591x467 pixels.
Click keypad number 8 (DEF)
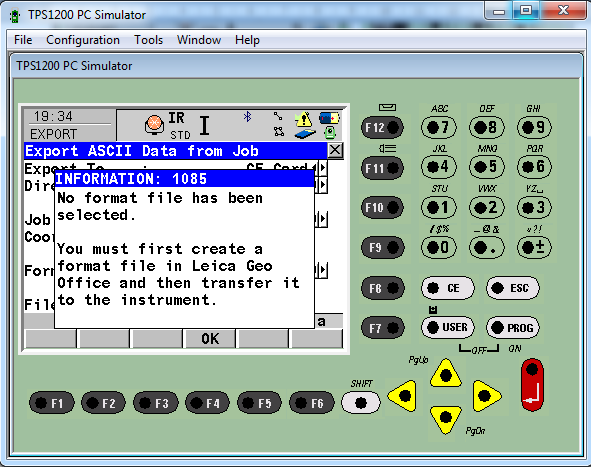(x=487, y=127)
